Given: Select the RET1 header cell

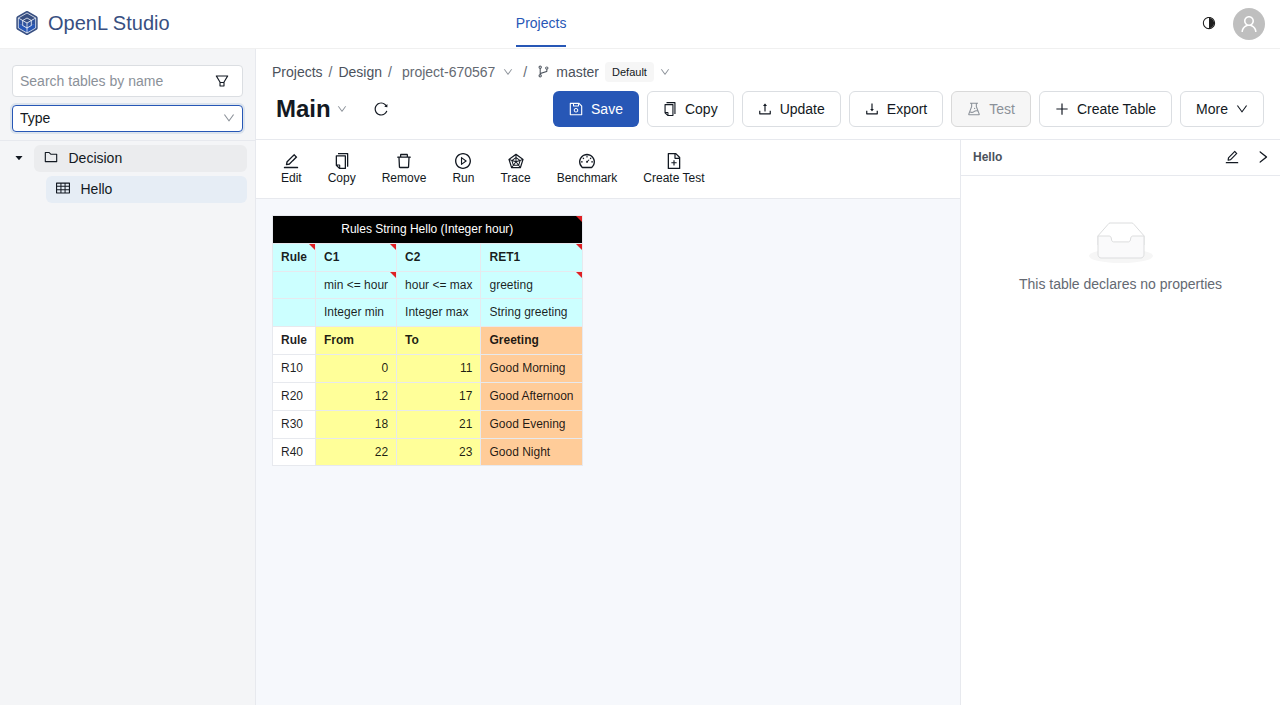Looking at the screenshot, I should [x=532, y=257].
